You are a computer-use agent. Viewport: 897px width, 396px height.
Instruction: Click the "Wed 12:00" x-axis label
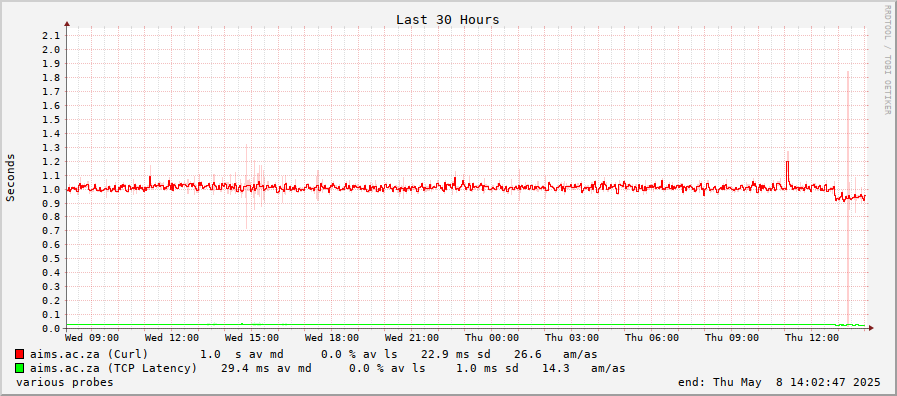click(x=172, y=338)
